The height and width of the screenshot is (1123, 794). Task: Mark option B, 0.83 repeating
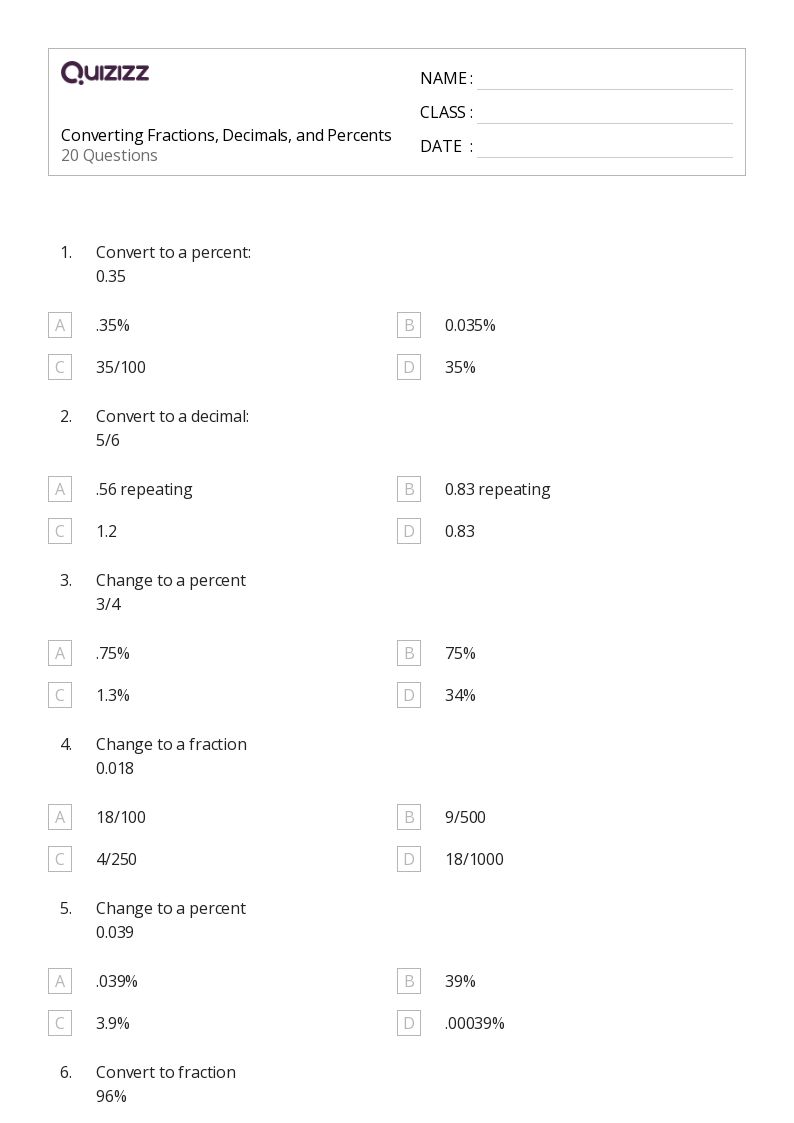[x=409, y=489]
